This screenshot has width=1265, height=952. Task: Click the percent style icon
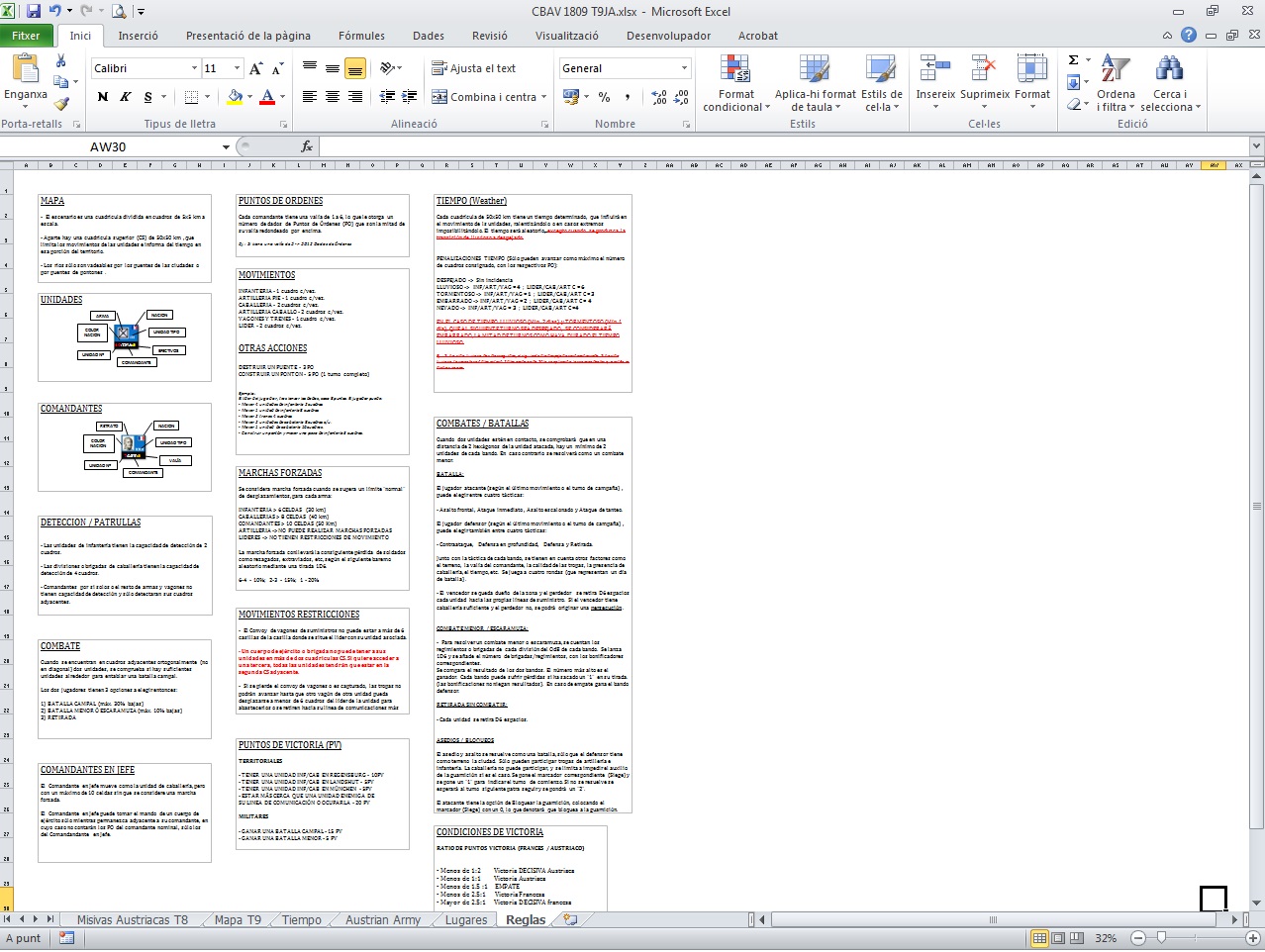click(604, 97)
